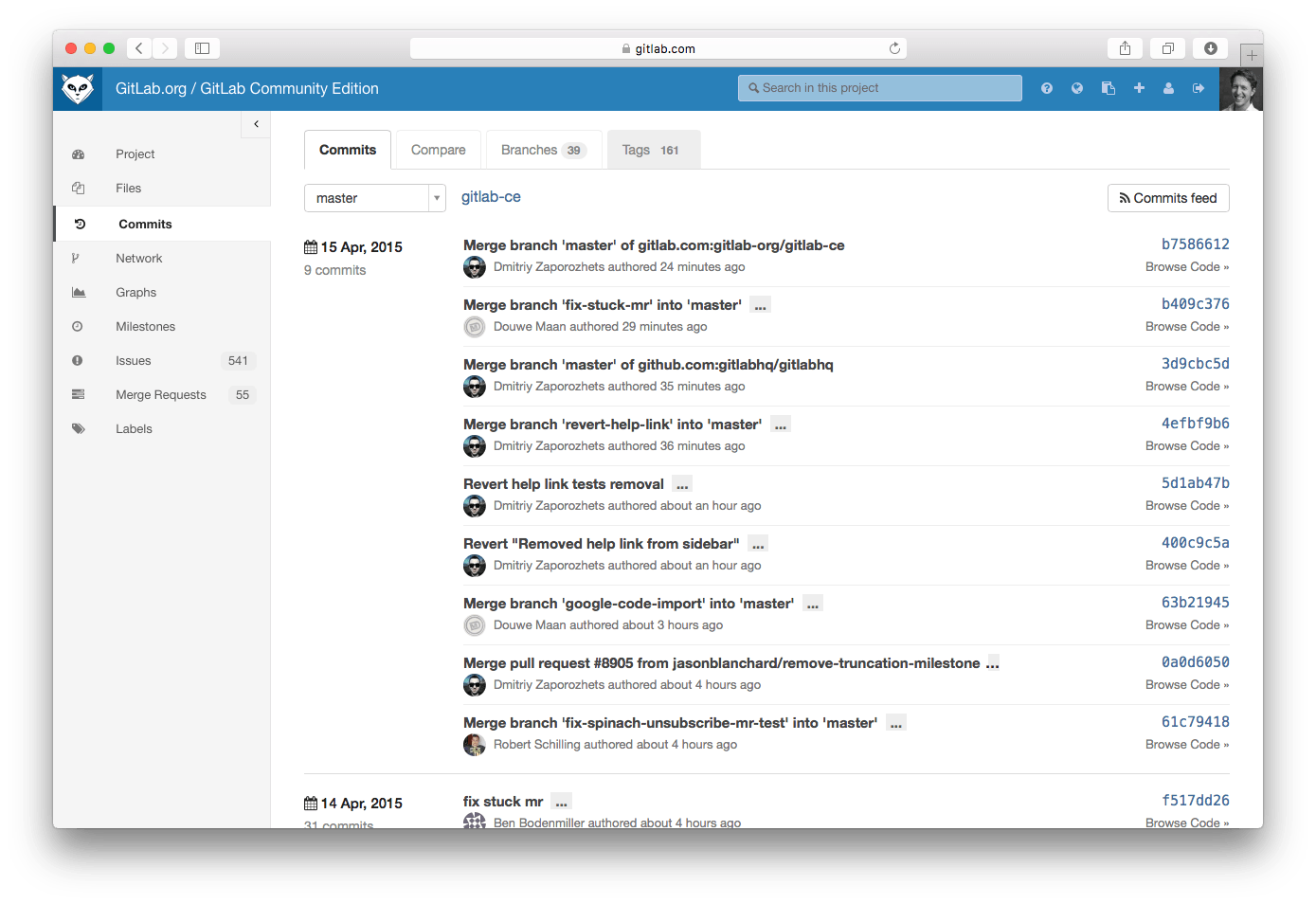Open Merge branch 'master' of gitlab.com:gitlab-org/gitlab-ce commit

(654, 245)
